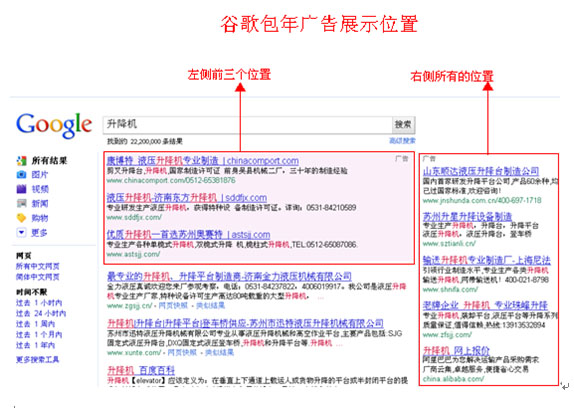
Task: Open the 高级搜索 link
Action: click(x=402, y=141)
